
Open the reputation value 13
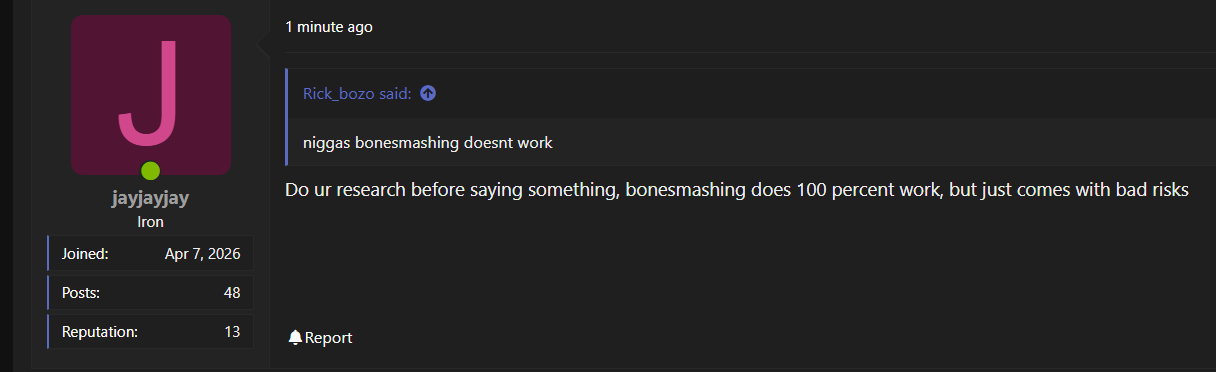point(232,332)
